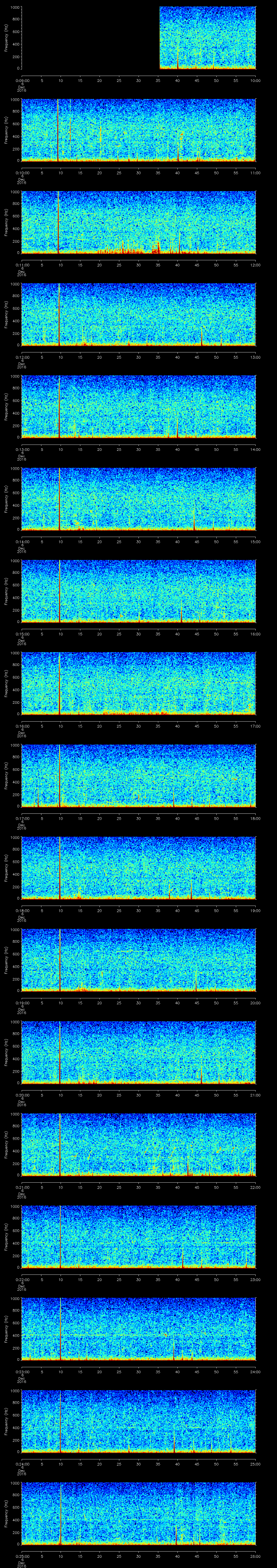Image resolution: width=277 pixels, height=1568 pixels.
Task: Click the 11:00 end time label
Action: click(x=255, y=173)
